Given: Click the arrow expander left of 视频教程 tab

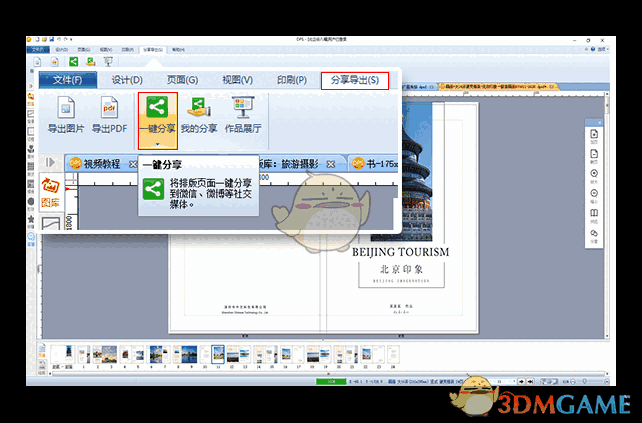Looking at the screenshot, I should [50, 162].
